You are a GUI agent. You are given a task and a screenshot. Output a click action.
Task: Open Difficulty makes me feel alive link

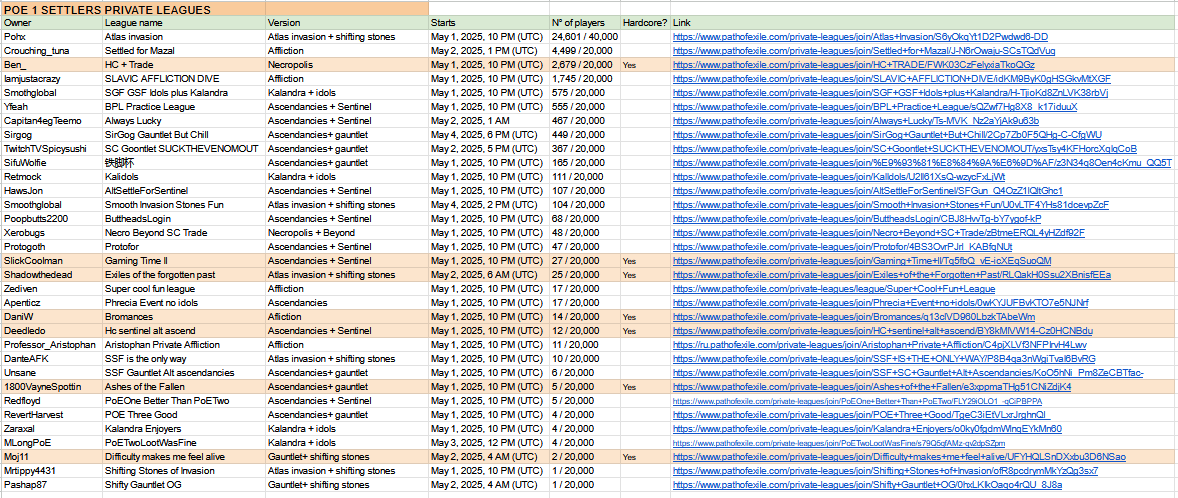click(x=899, y=457)
